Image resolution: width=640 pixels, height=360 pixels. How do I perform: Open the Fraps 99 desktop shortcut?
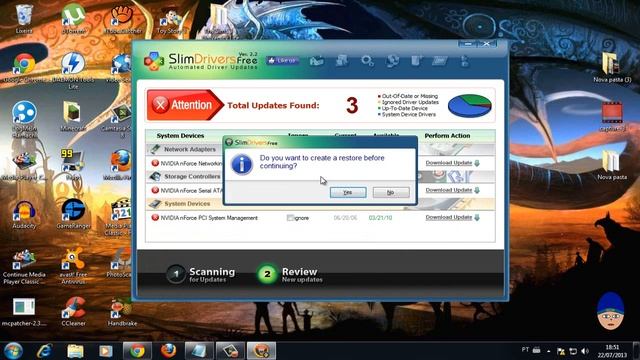pos(73,165)
